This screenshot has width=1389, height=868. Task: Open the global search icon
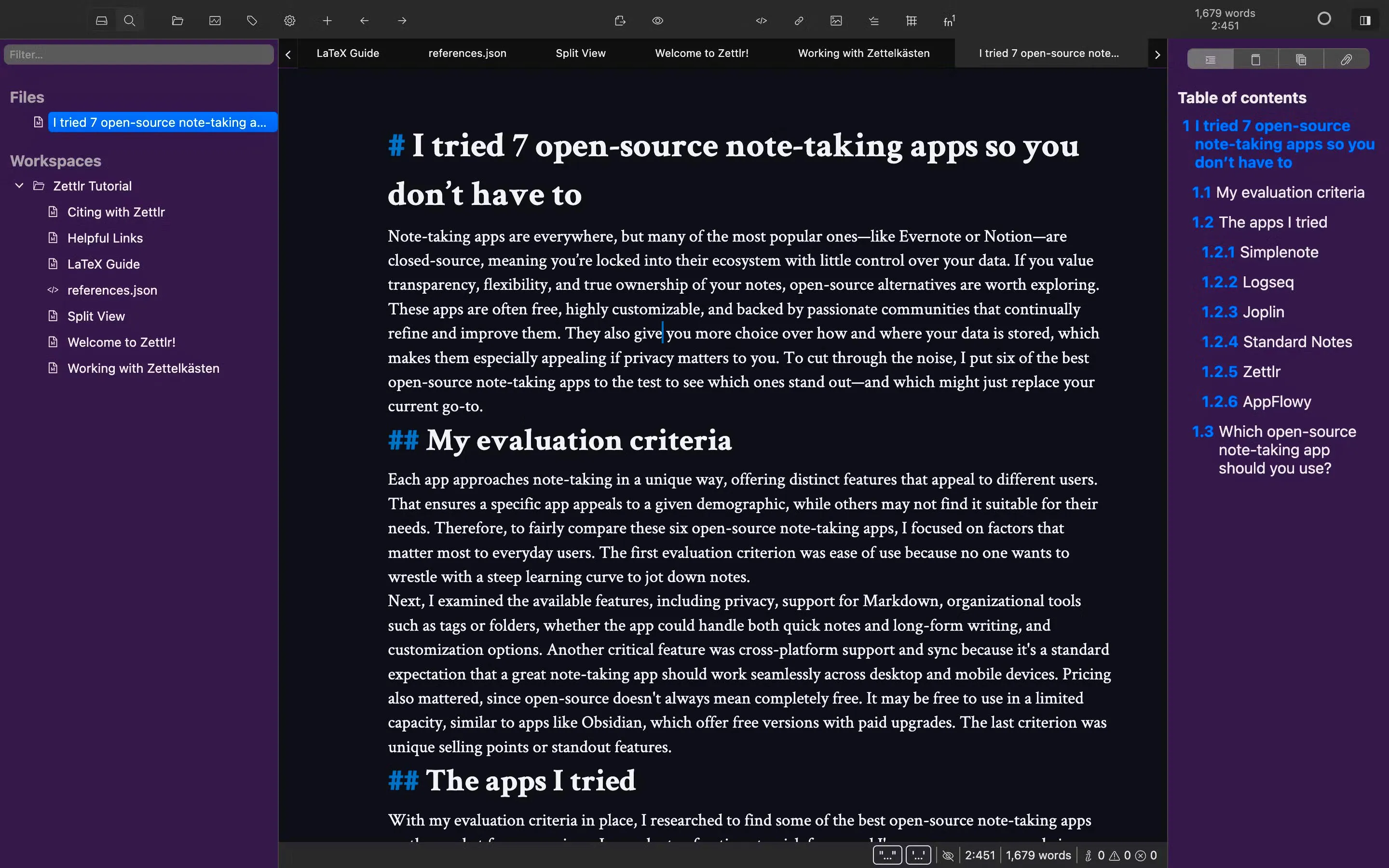(129, 20)
